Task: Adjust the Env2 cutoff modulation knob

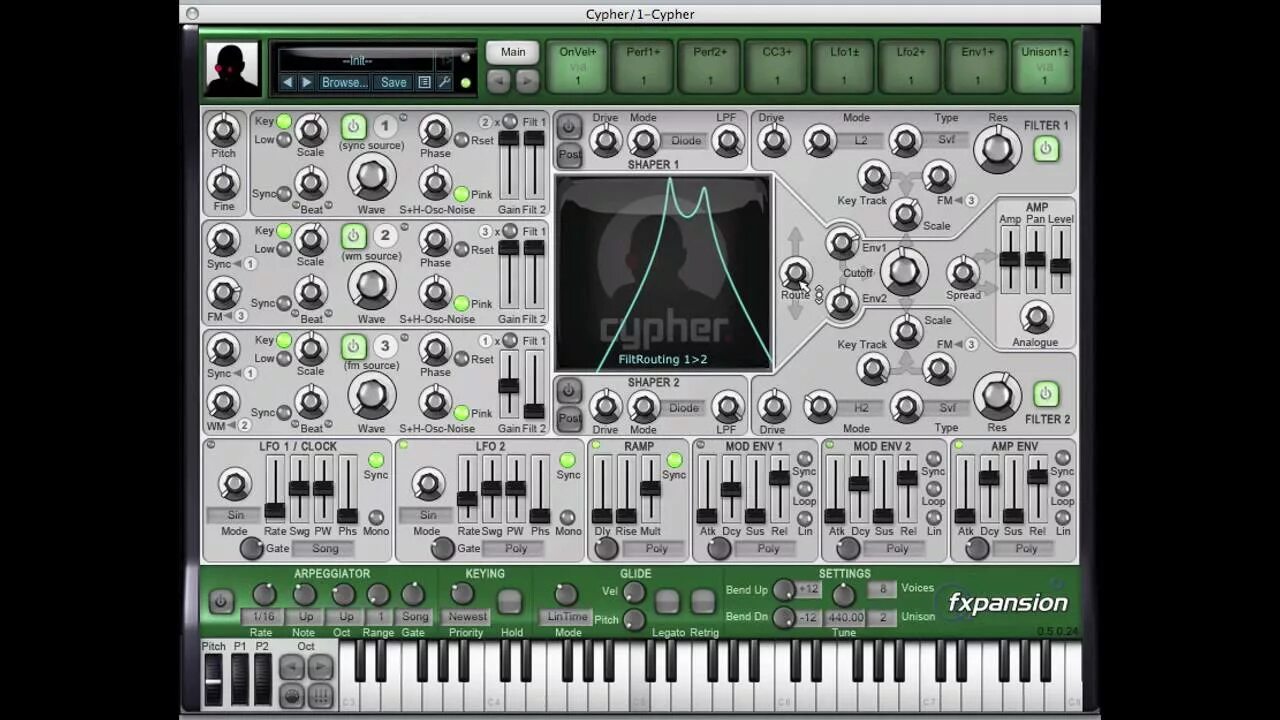Action: point(842,302)
